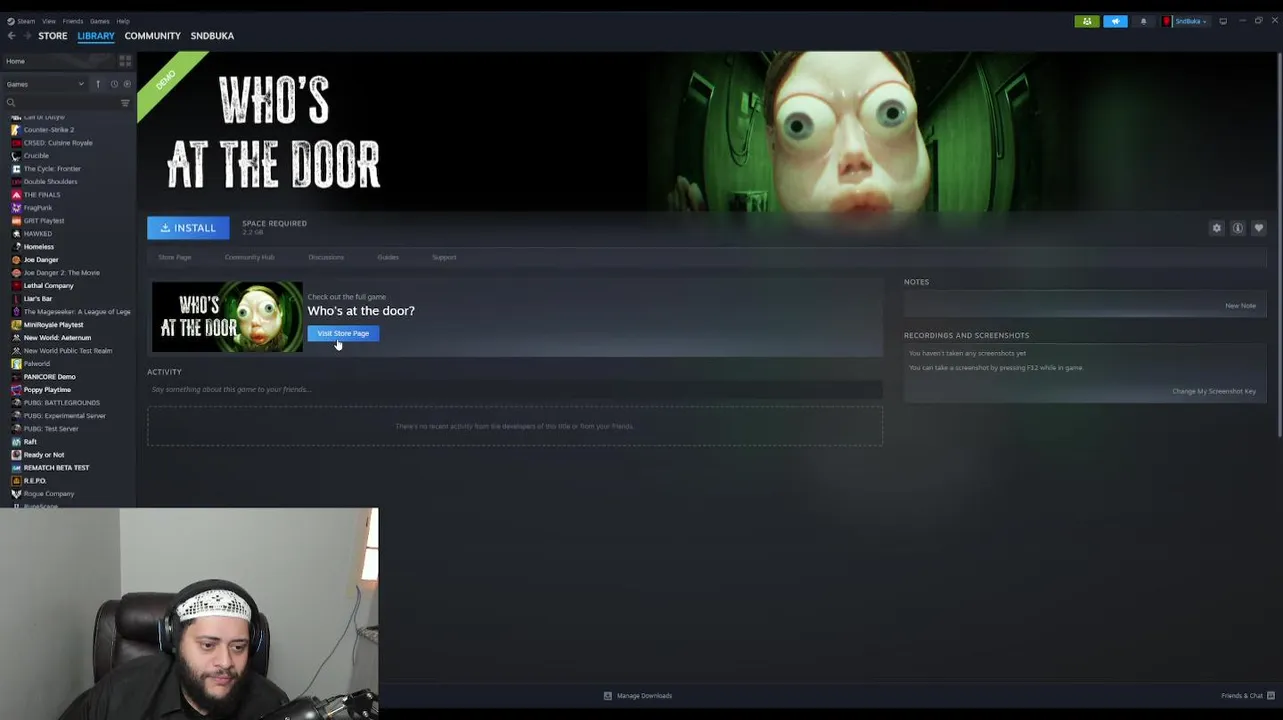Viewport: 1283px width, 720px height.
Task: Toggle the library sort arrow icon
Action: coord(97,84)
